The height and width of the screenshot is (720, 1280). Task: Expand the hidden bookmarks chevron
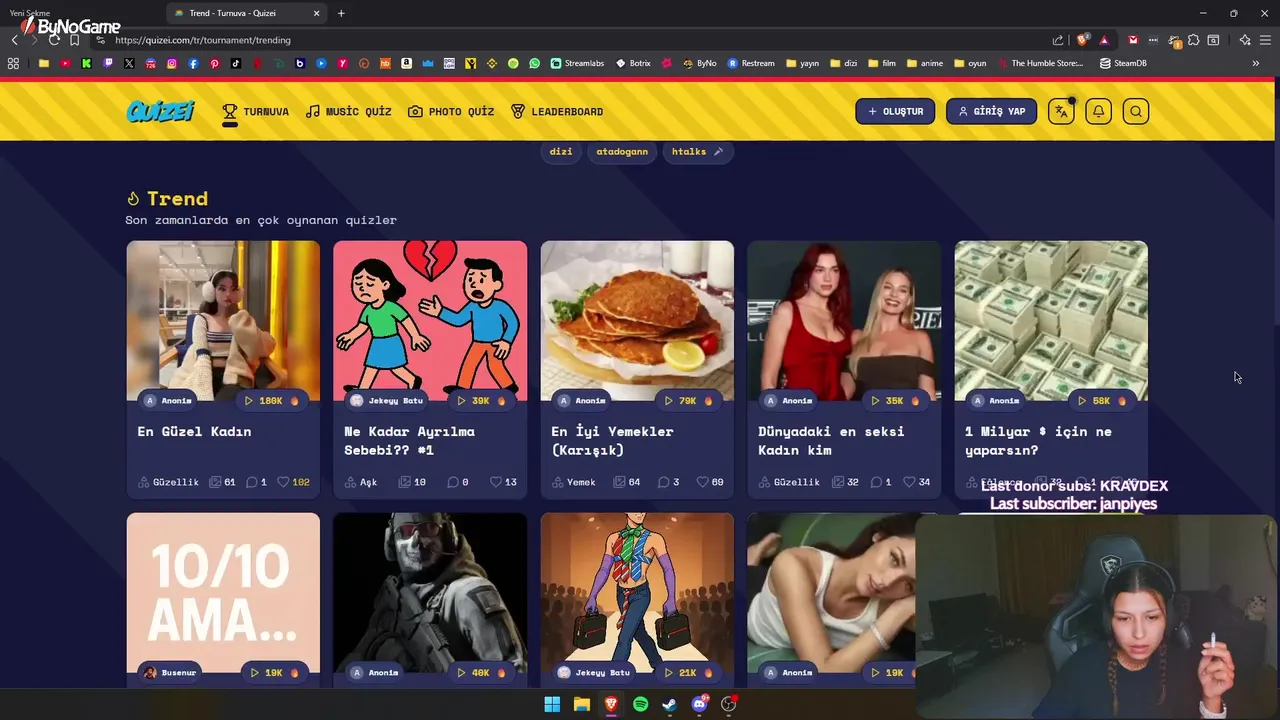point(1255,63)
